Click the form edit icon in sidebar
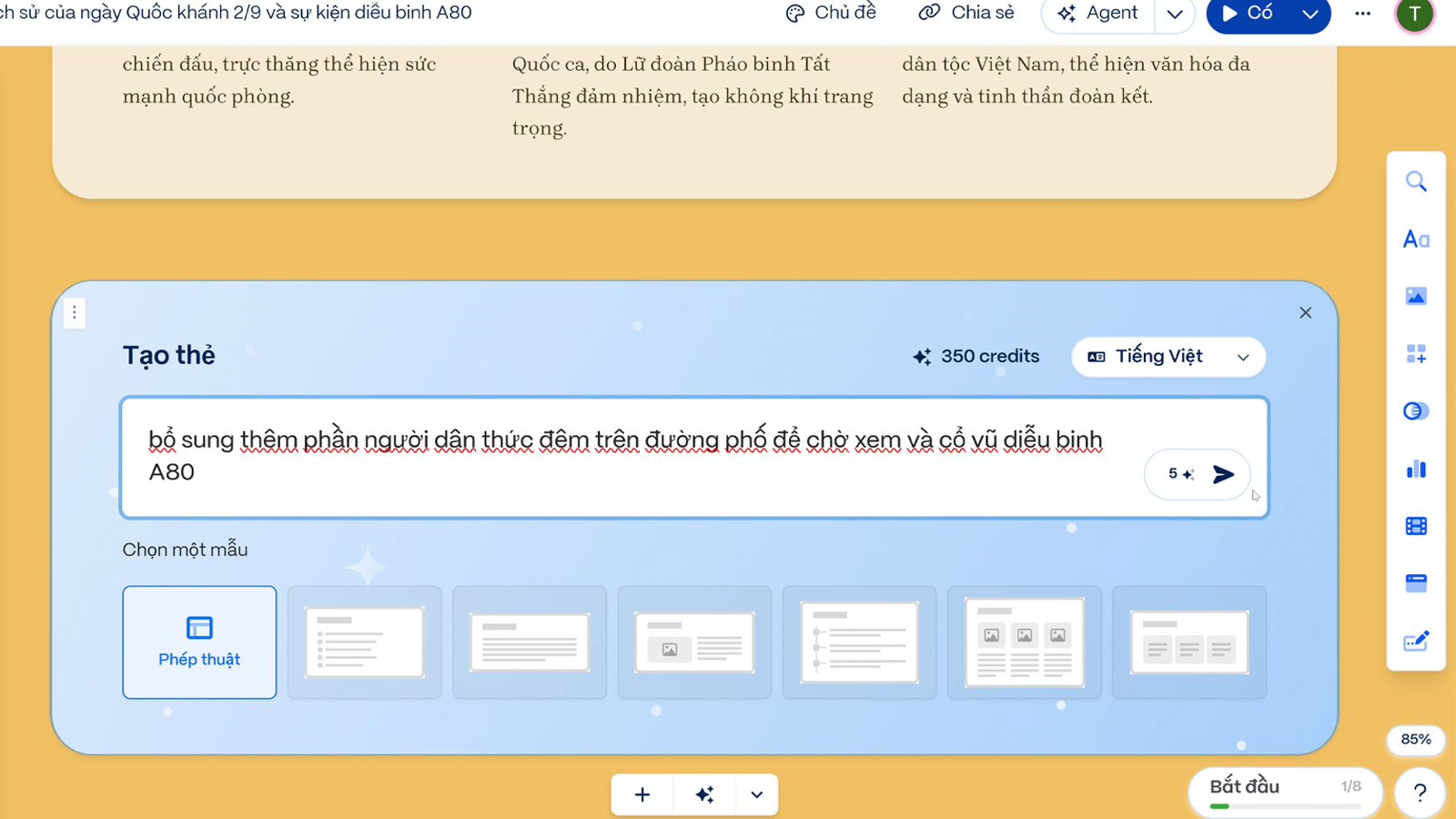This screenshot has width=1456, height=819. (1416, 642)
